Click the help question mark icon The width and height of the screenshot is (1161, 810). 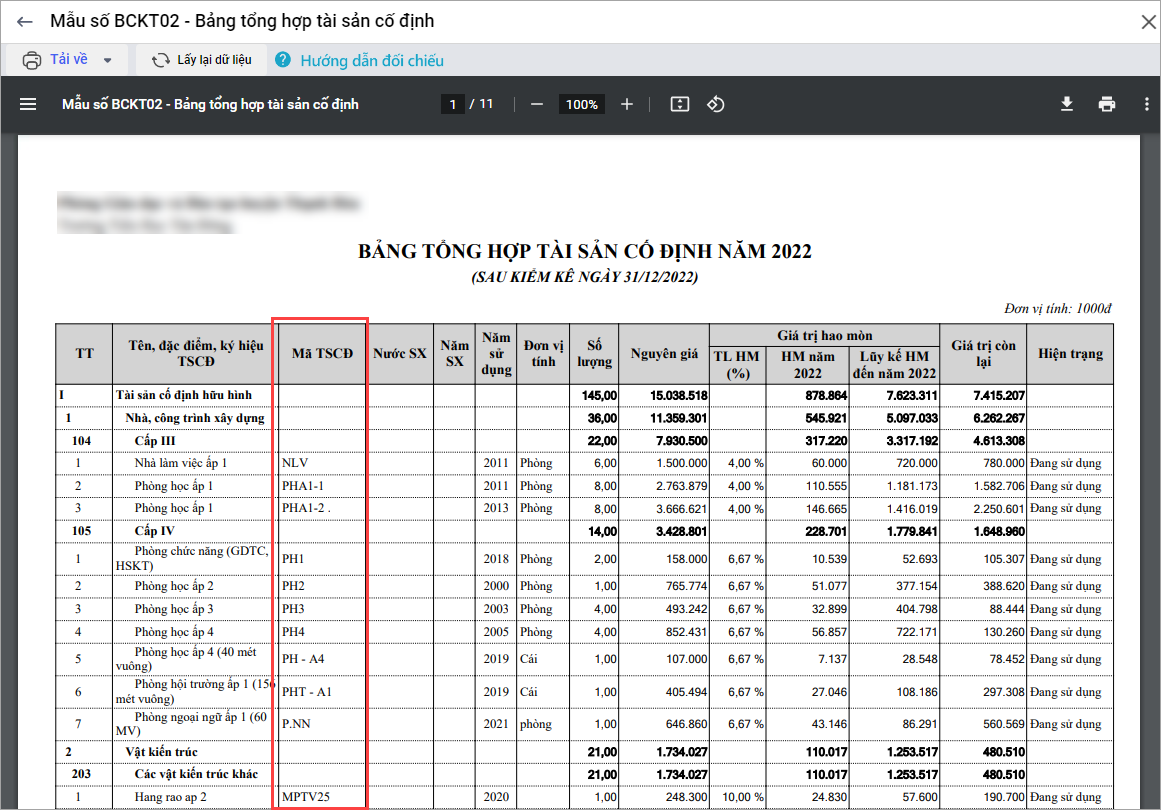283,60
